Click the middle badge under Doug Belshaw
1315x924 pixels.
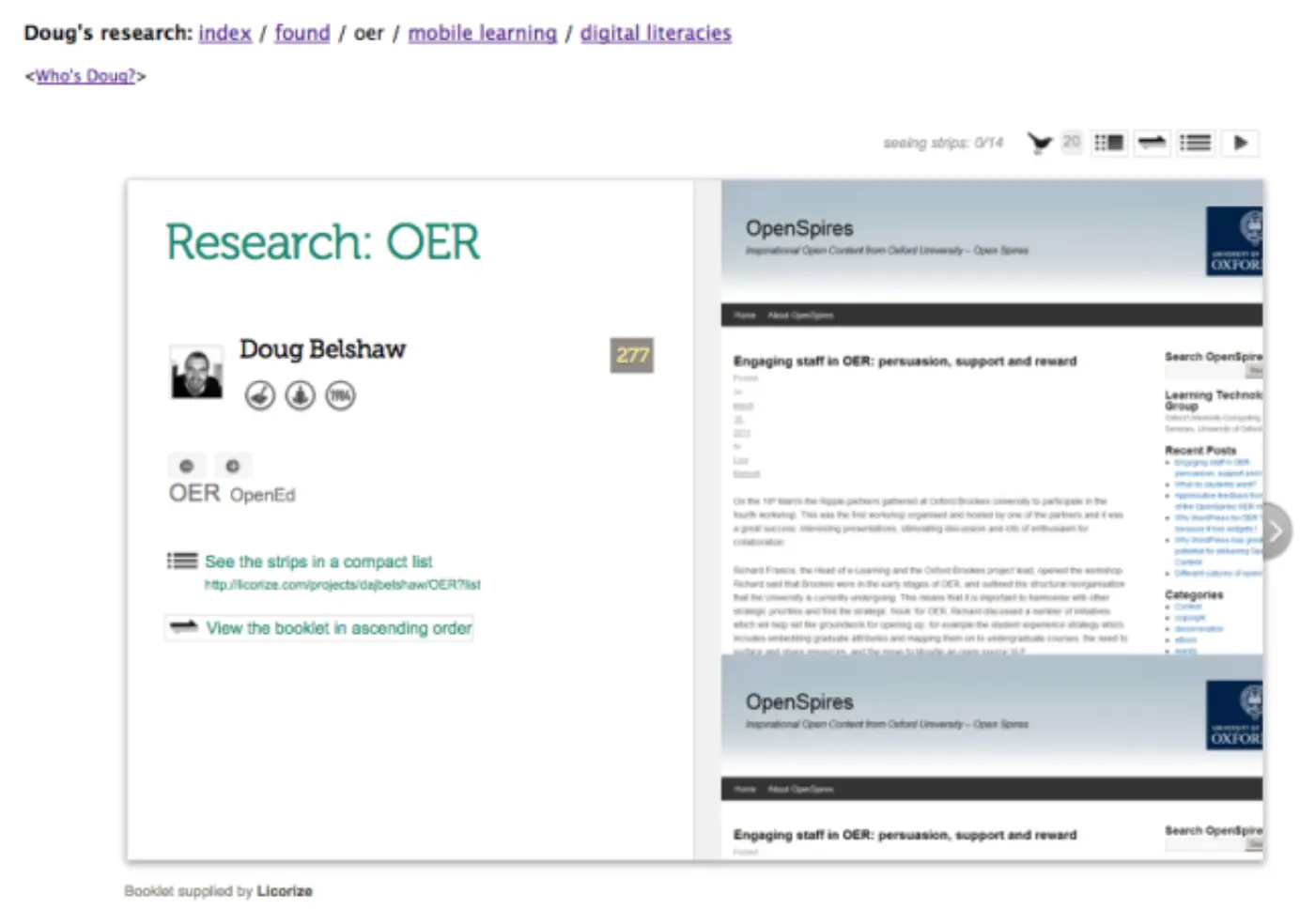pos(301,395)
